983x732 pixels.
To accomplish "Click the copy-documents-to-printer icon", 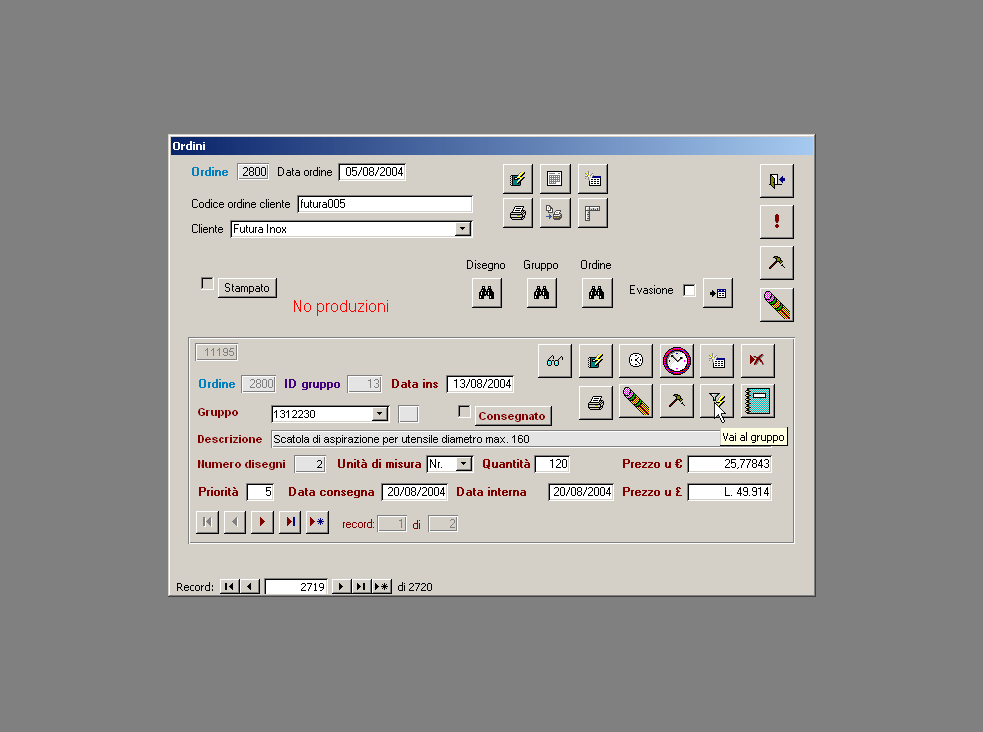I will pyautogui.click(x=555, y=213).
